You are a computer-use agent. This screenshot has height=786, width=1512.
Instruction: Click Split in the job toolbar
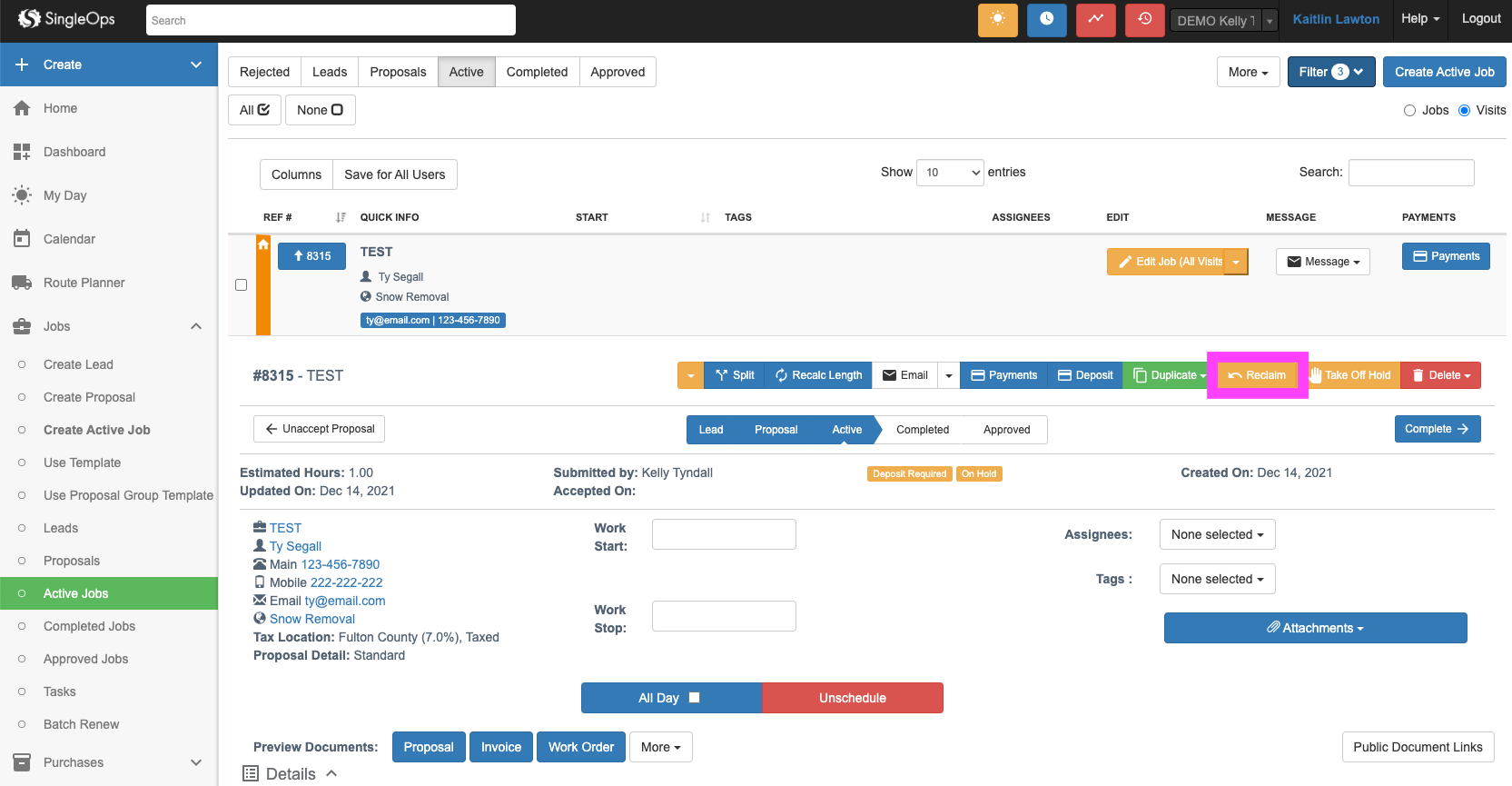(x=735, y=375)
